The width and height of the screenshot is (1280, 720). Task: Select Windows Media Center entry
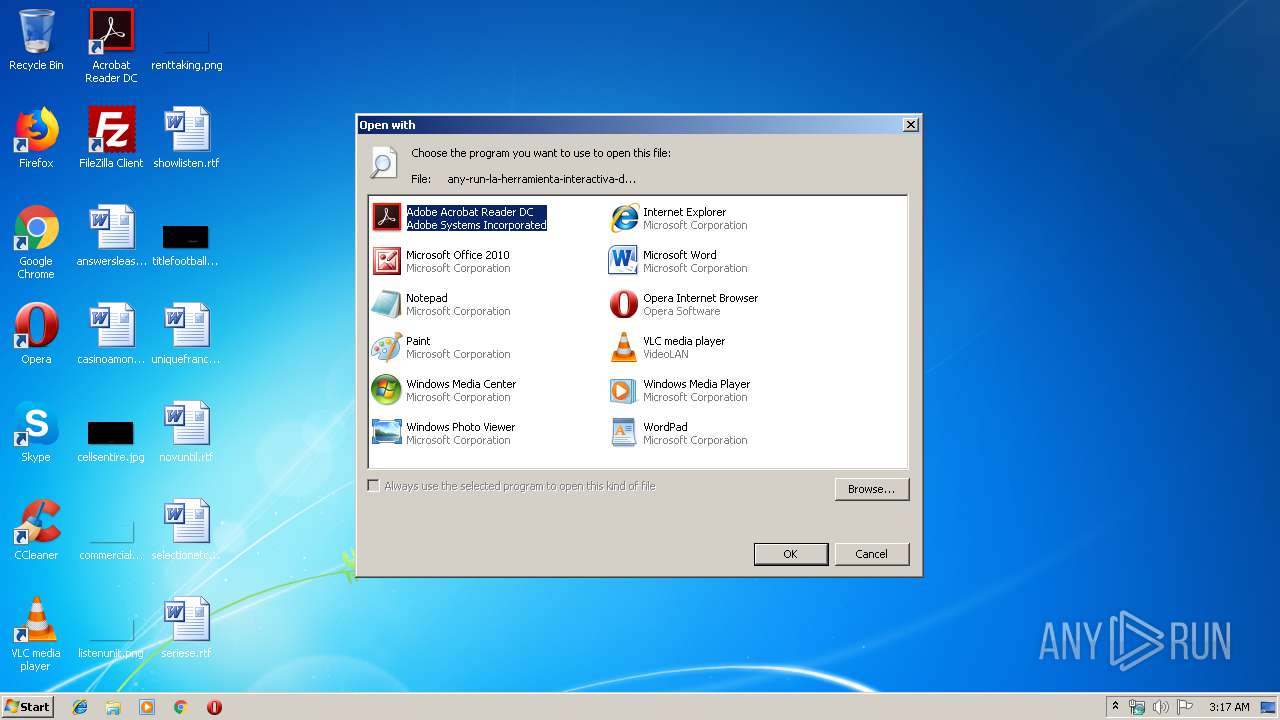pos(445,390)
